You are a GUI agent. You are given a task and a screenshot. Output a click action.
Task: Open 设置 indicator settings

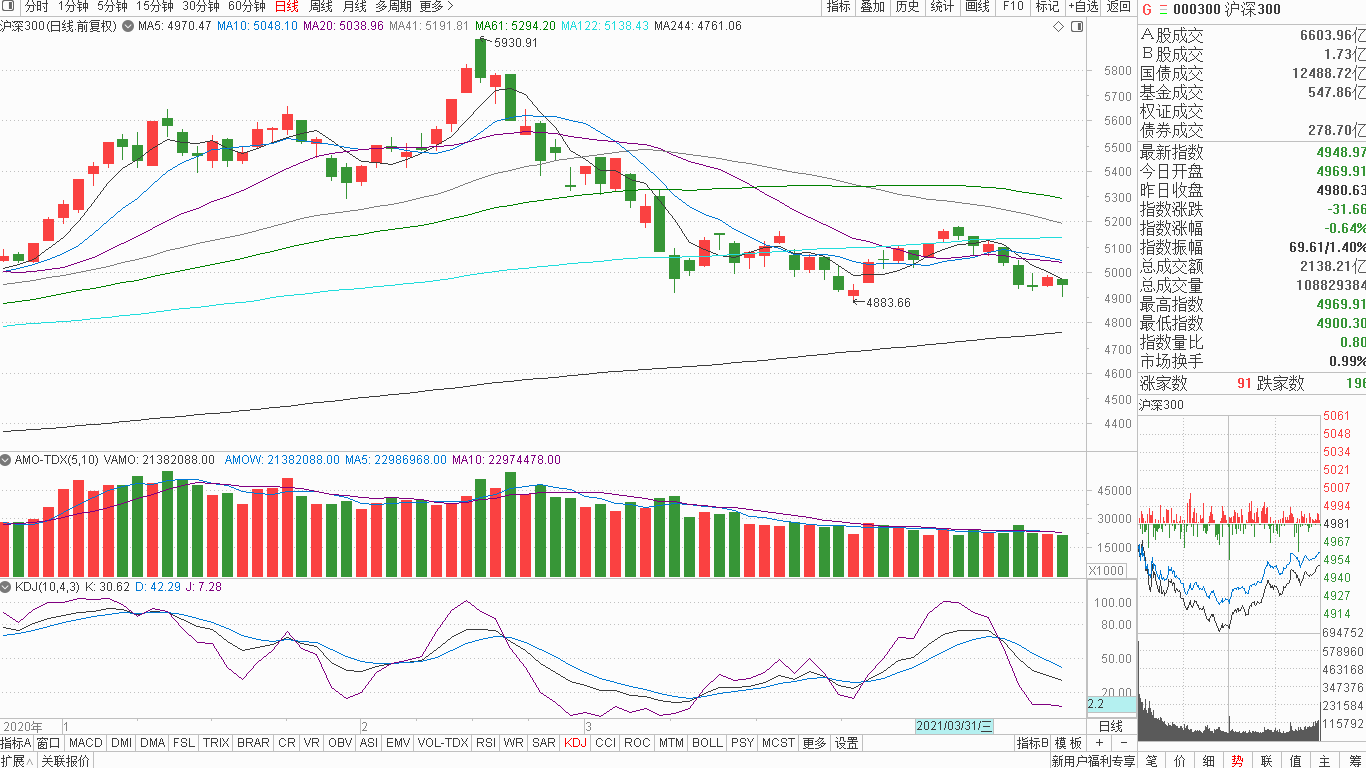click(847, 743)
